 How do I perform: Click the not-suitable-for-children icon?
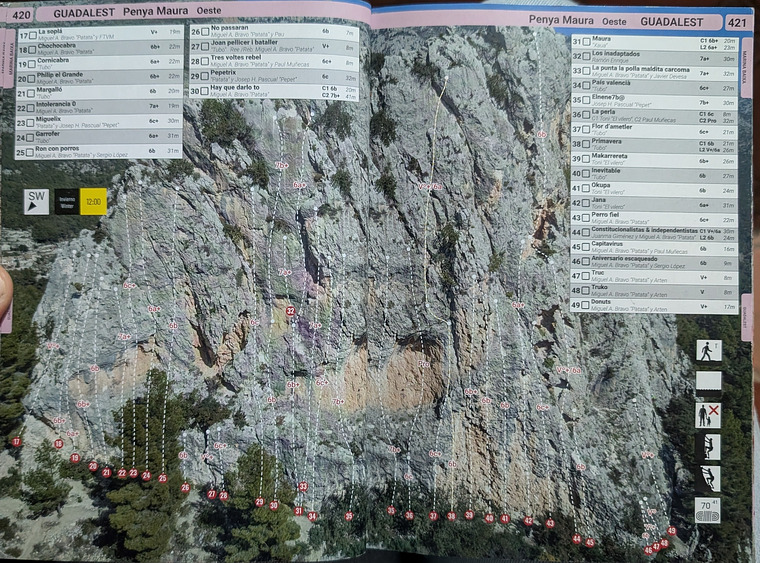708,415
